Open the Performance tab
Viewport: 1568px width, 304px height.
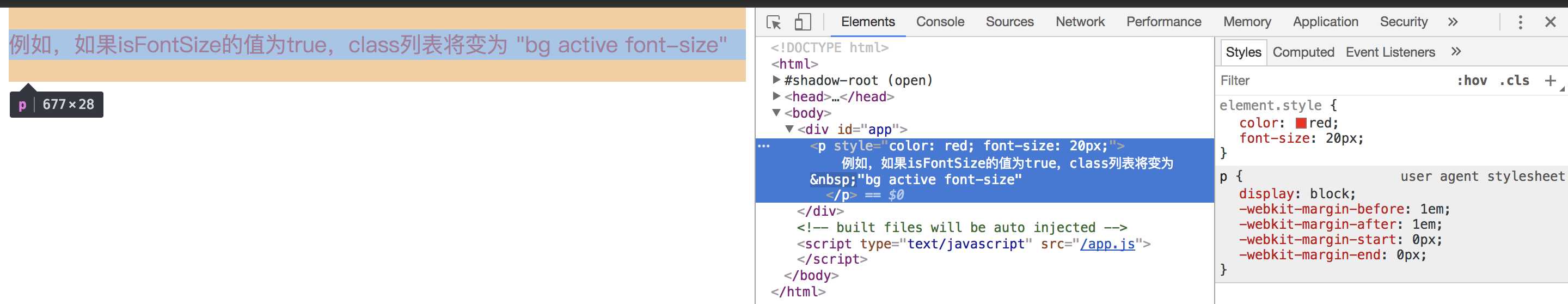(1163, 22)
